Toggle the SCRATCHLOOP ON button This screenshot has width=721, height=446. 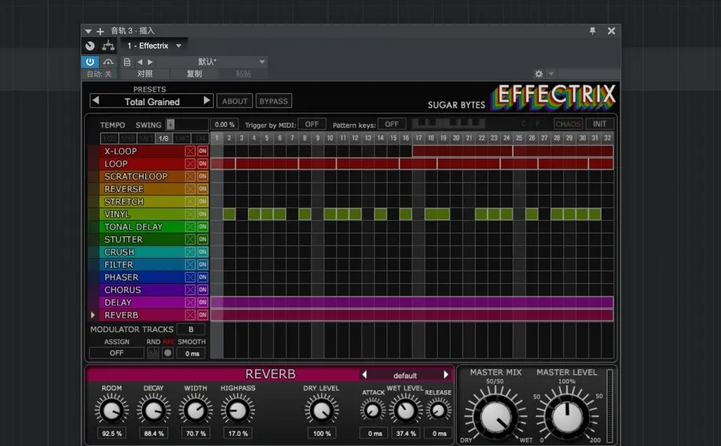[x=202, y=176]
